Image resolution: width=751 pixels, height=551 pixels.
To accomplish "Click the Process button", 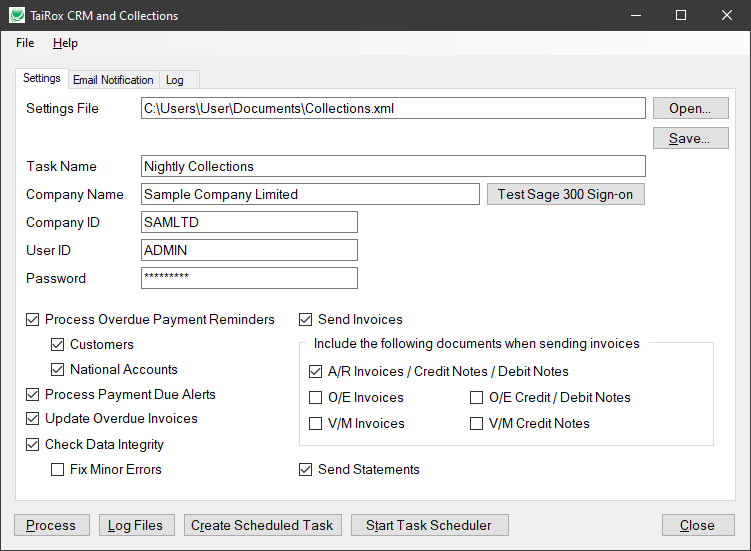I will [51, 525].
